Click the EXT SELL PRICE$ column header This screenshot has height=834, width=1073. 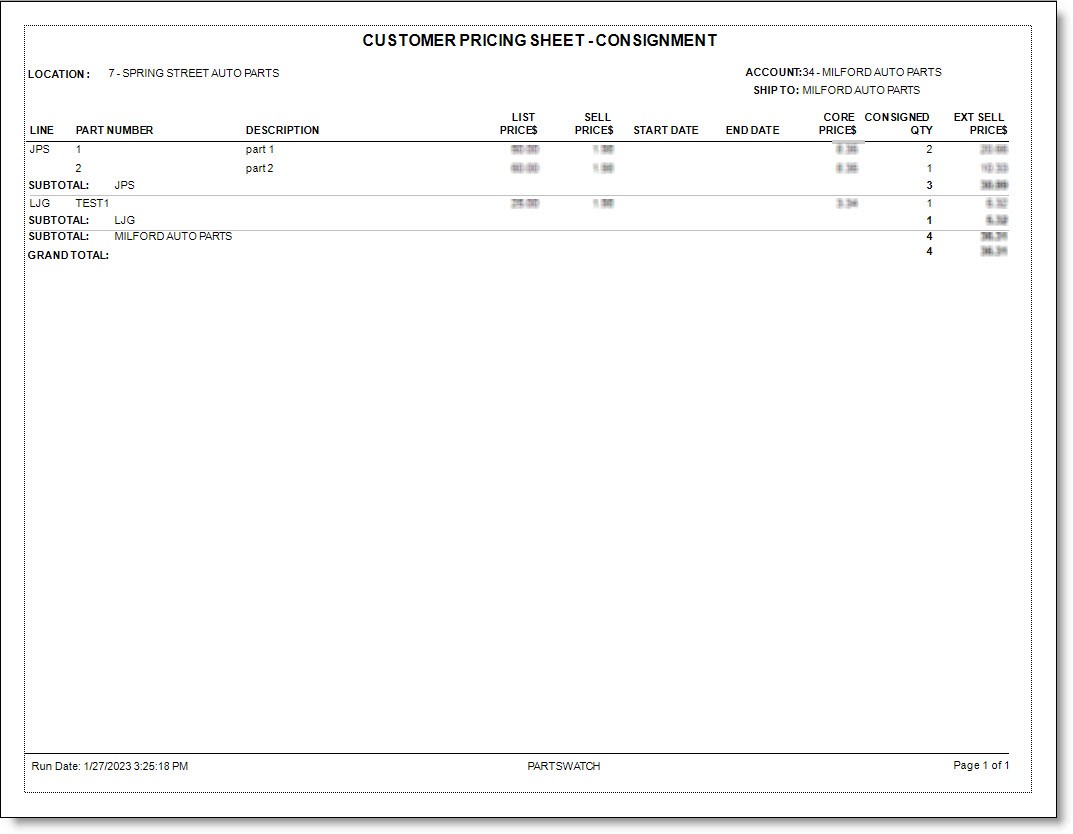click(x=979, y=124)
